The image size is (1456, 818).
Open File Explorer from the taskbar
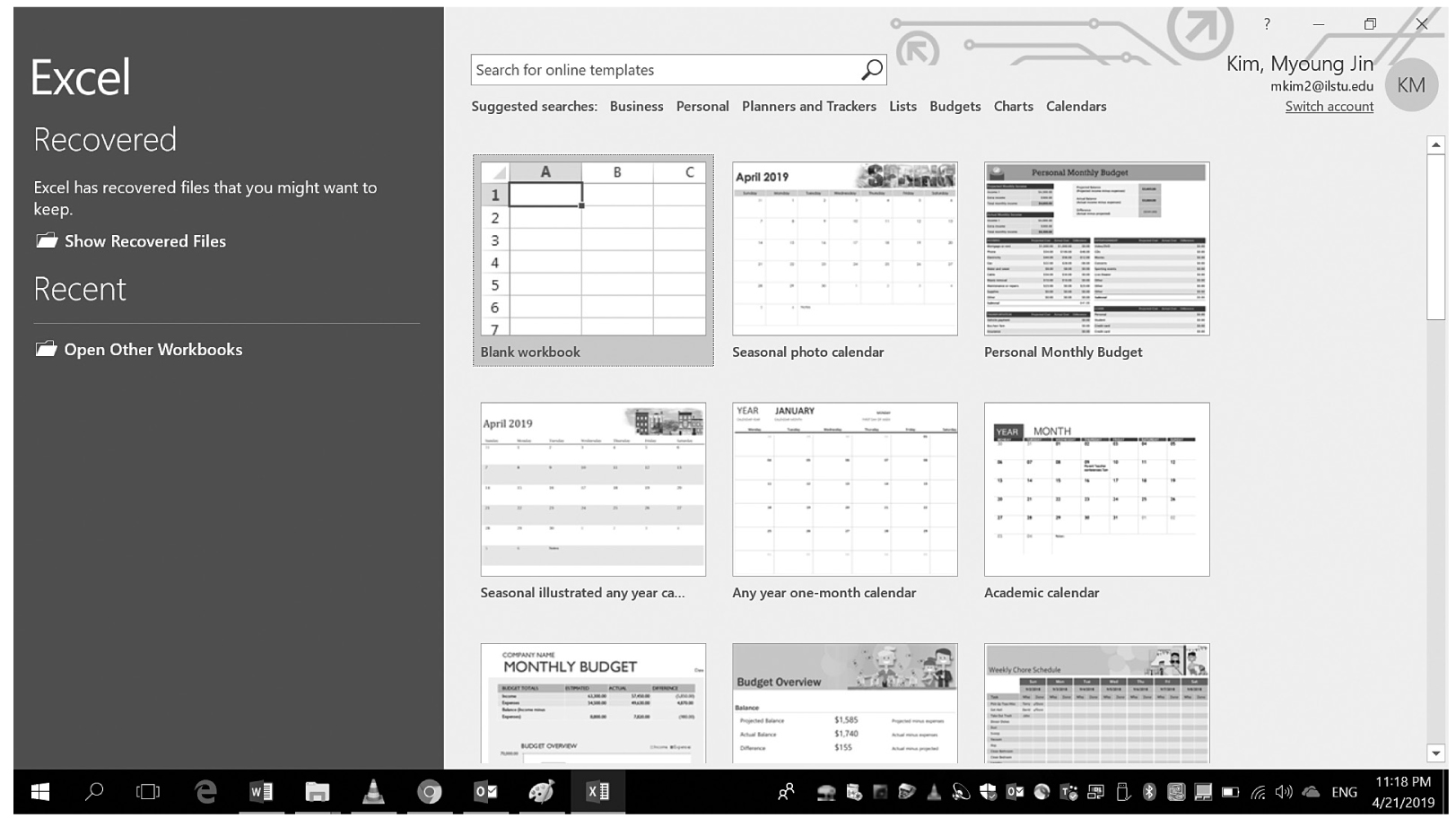(317, 792)
